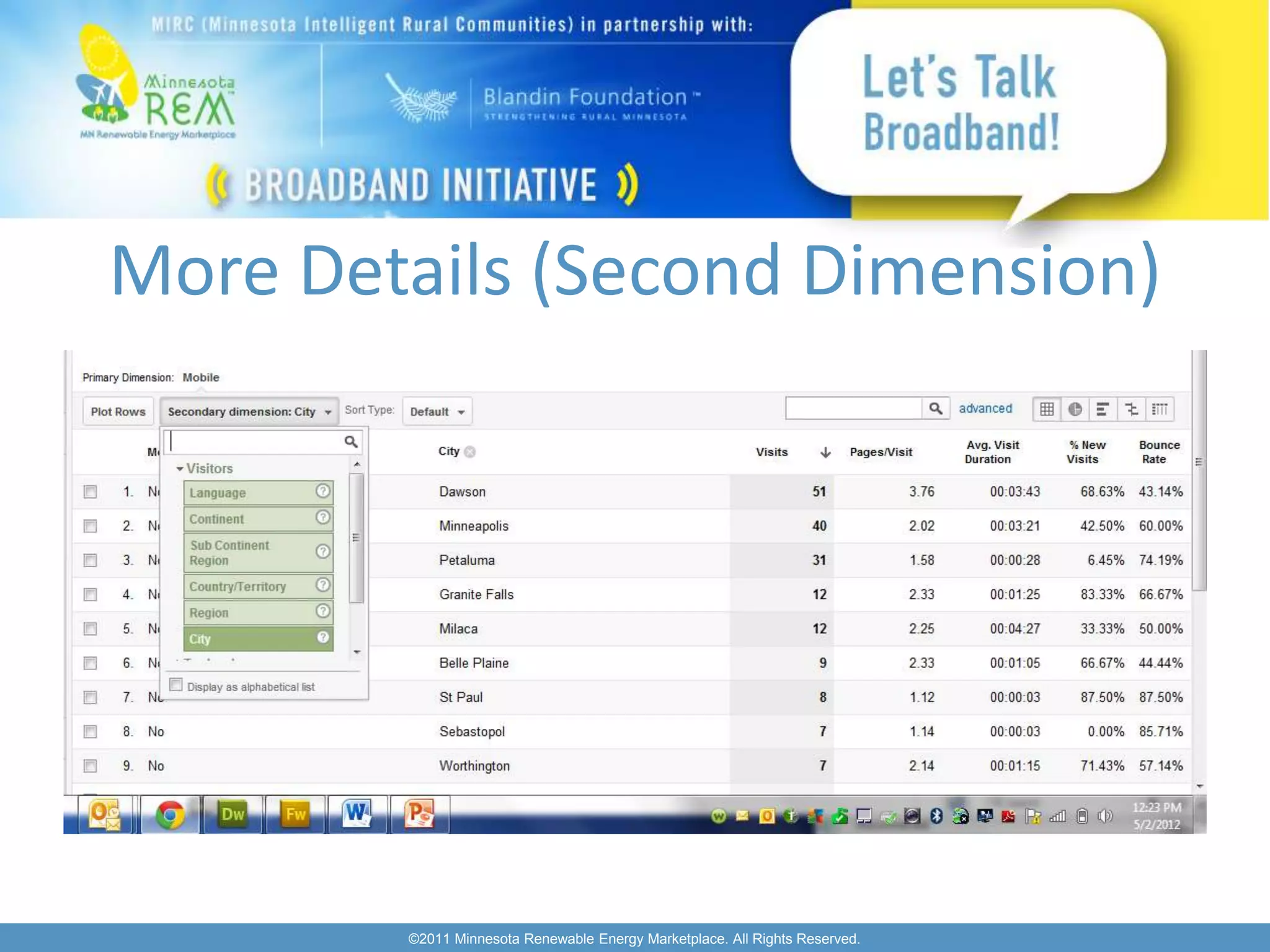The image size is (1270, 952).
Task: Click the Action Center flag tray icon
Action: coord(1033,816)
